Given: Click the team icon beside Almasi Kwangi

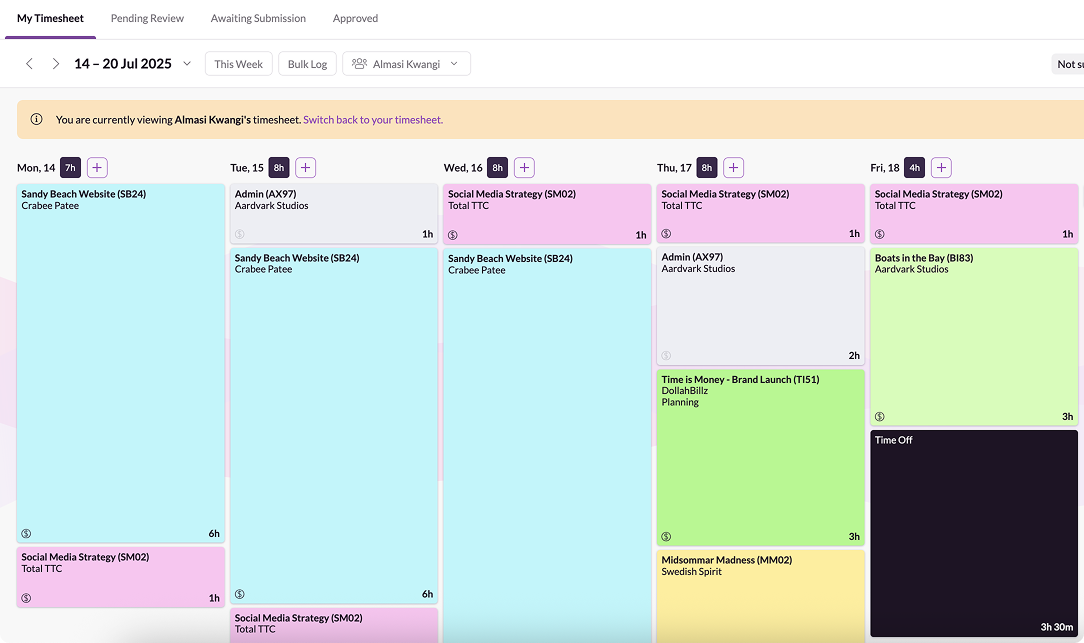Looking at the screenshot, I should (x=358, y=63).
